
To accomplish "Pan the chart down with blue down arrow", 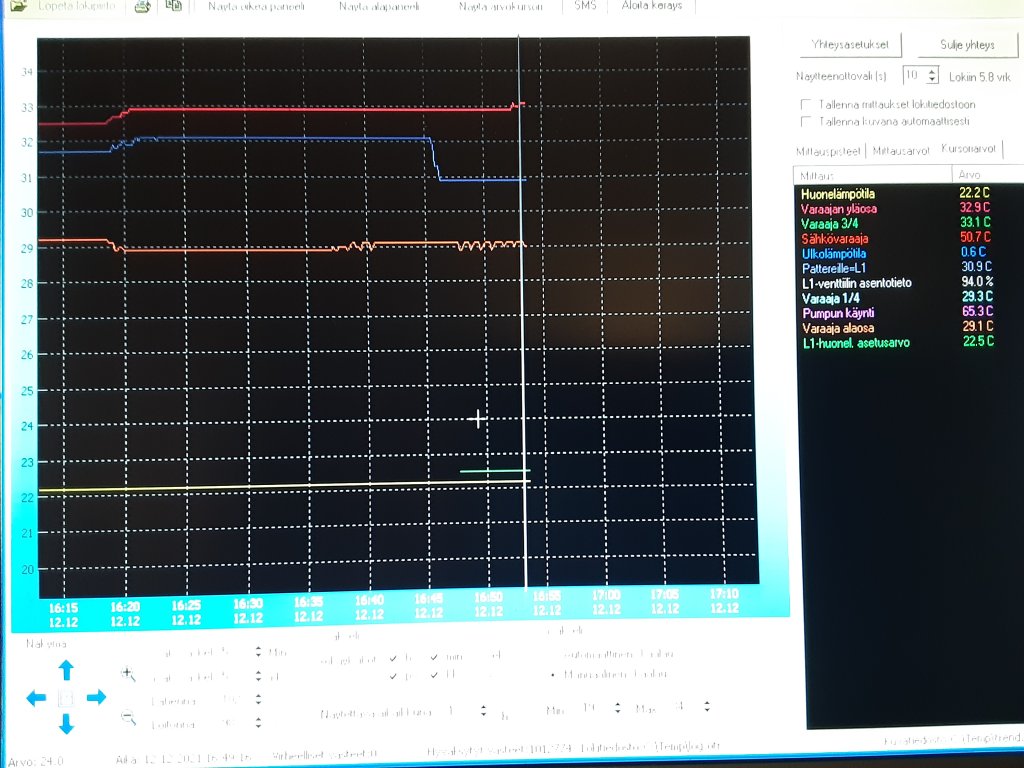I will tap(66, 723).
